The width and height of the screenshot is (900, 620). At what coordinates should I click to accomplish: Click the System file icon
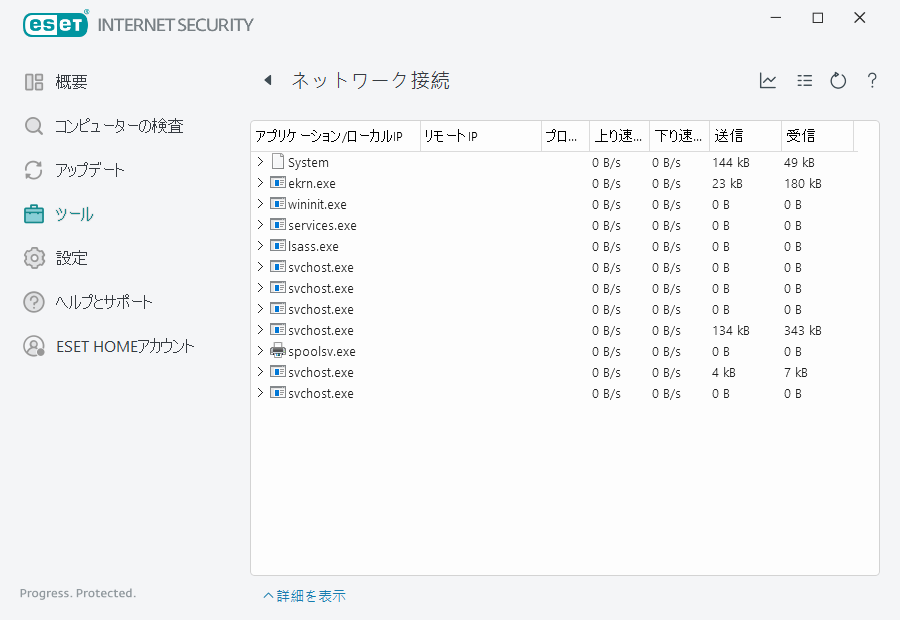[x=278, y=161]
